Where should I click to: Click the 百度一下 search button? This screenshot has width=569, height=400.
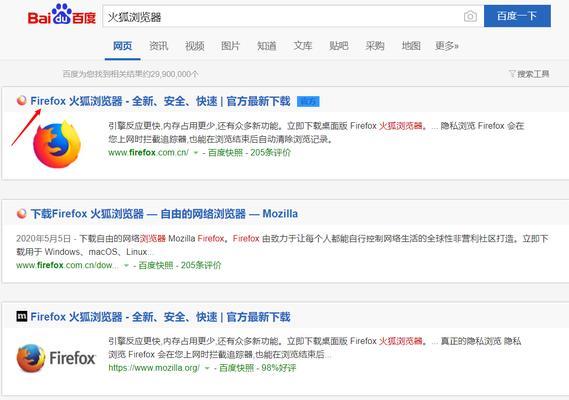coord(517,16)
